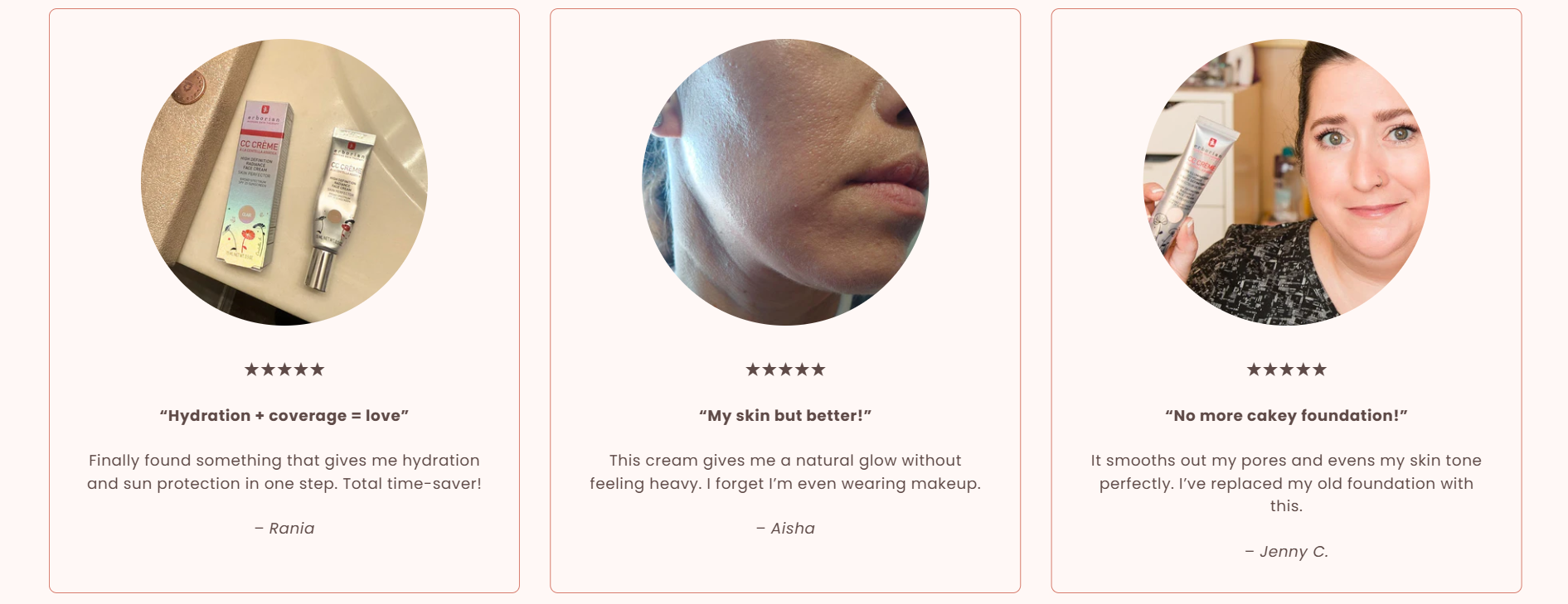Select the "No more cakey foundation!" heading
Viewport: 1568px width, 604px height.
[1286, 416]
